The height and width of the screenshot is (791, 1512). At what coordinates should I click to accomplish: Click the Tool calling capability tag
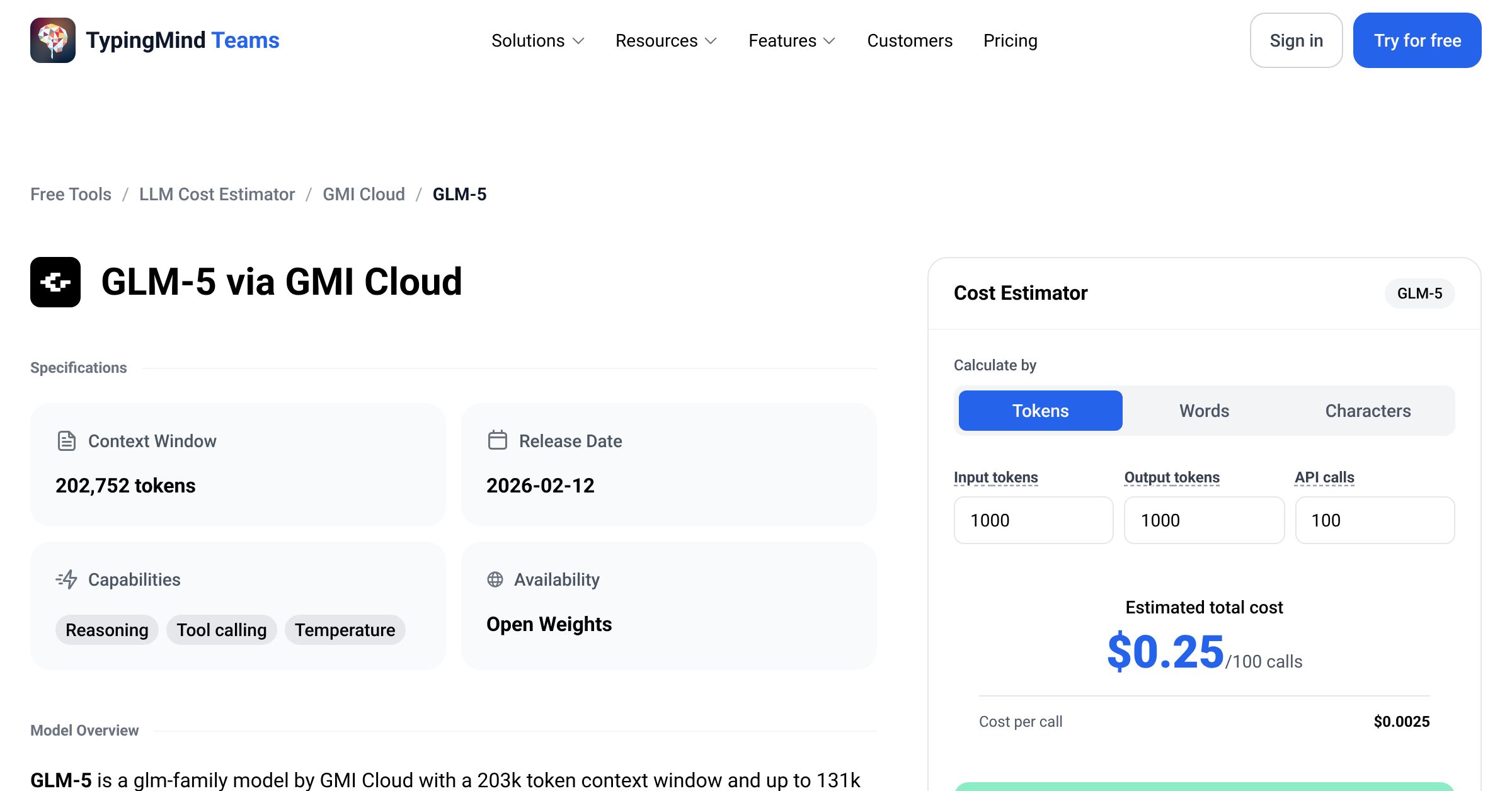point(222,630)
